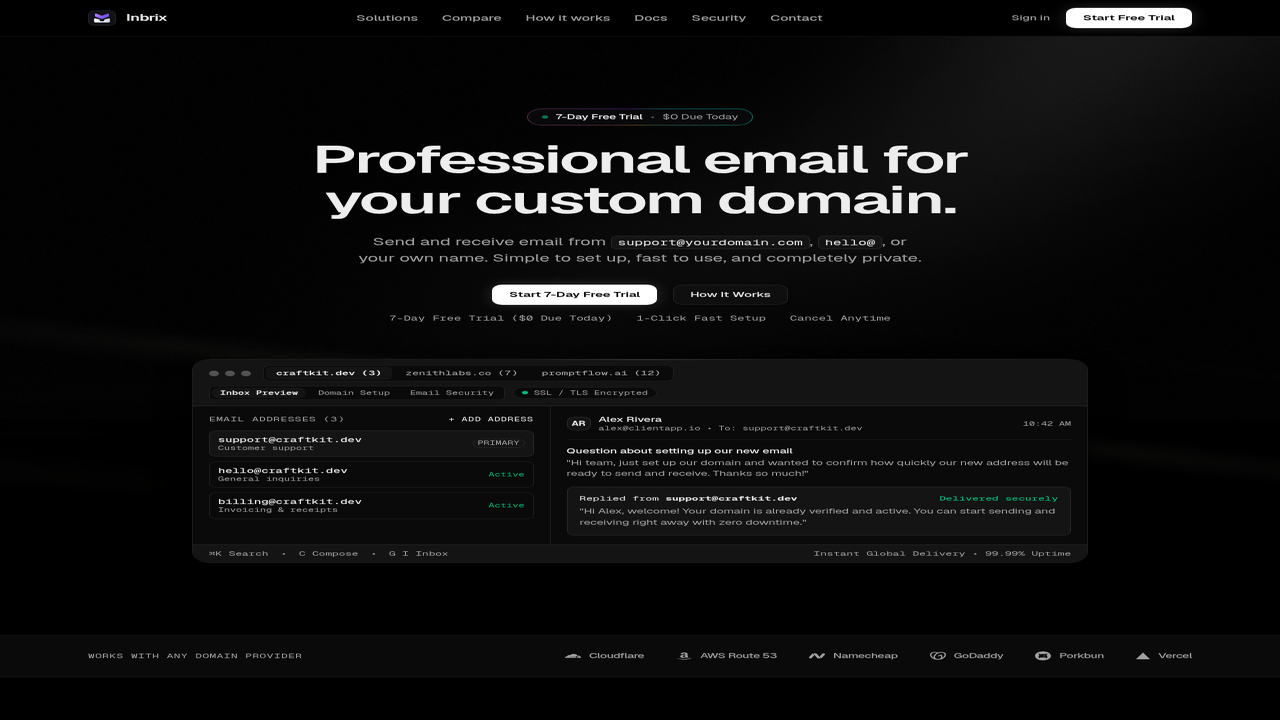Screen dimensions: 1280x720
Task: Click the GoDaddy logo icon
Action: tap(938, 656)
